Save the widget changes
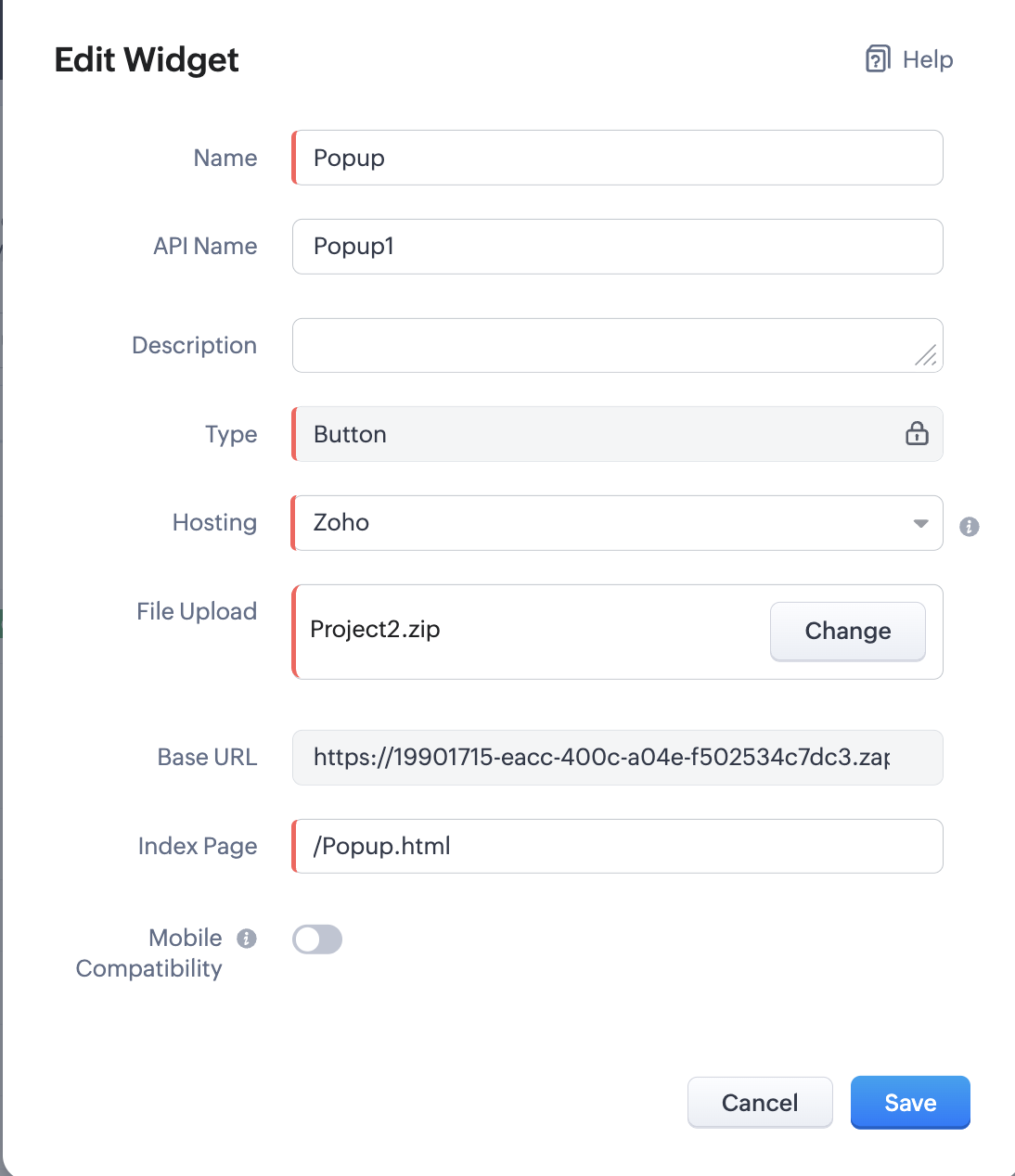 tap(910, 1102)
